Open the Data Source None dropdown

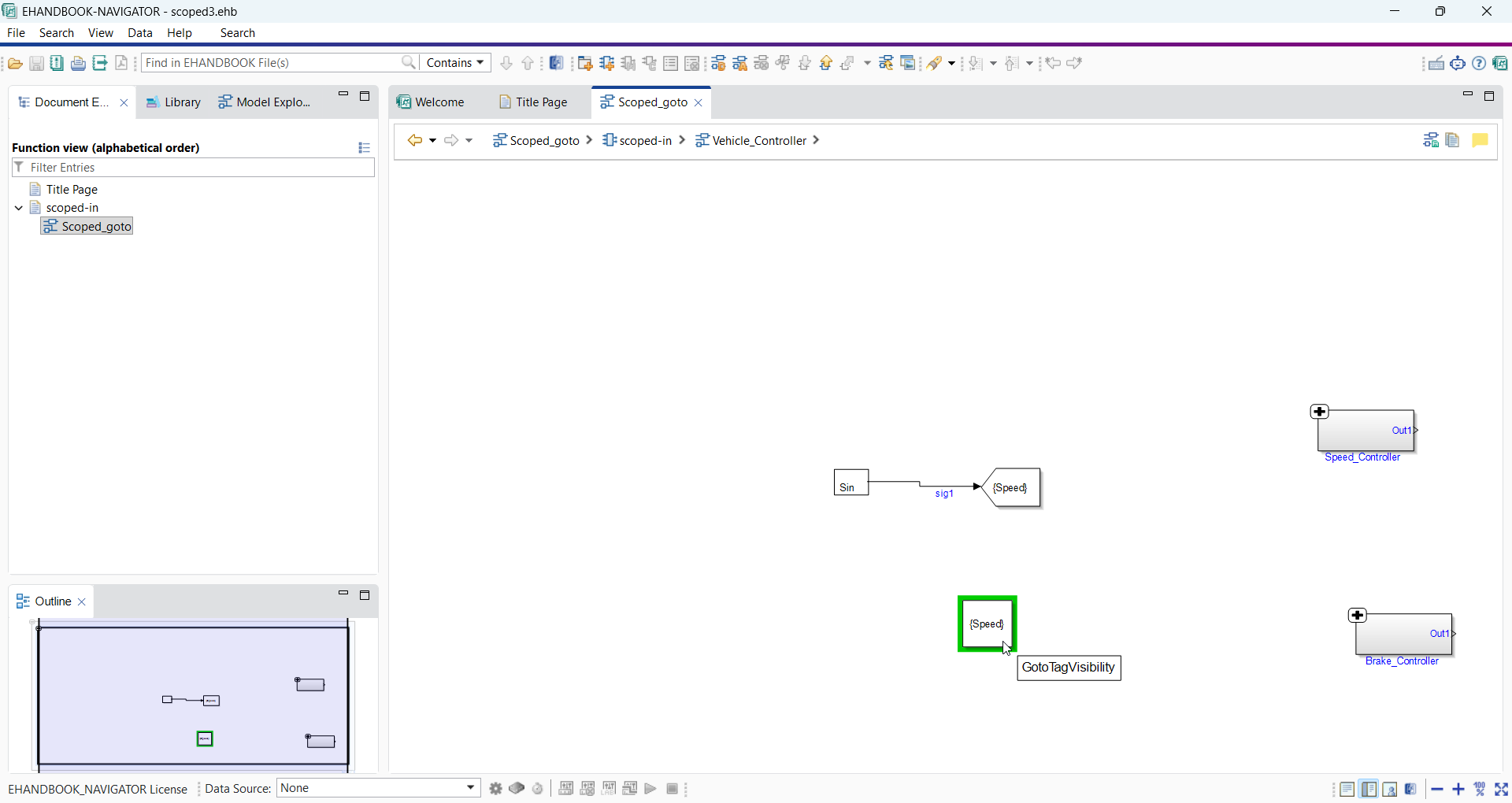click(379, 788)
